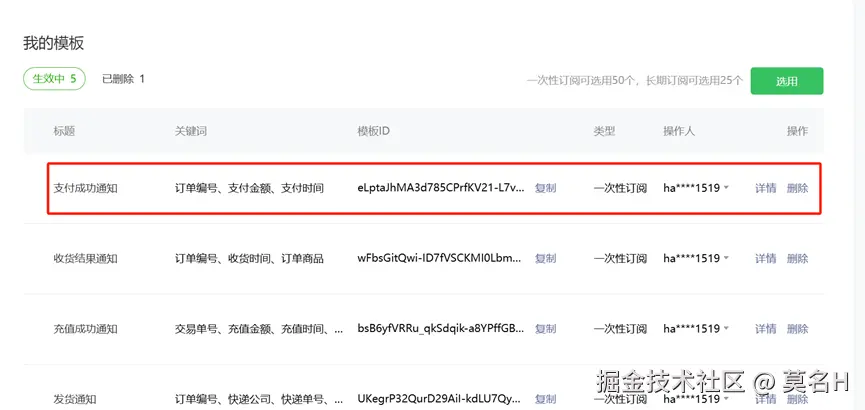Switch to the 已删除 1 tab

pos(123,79)
